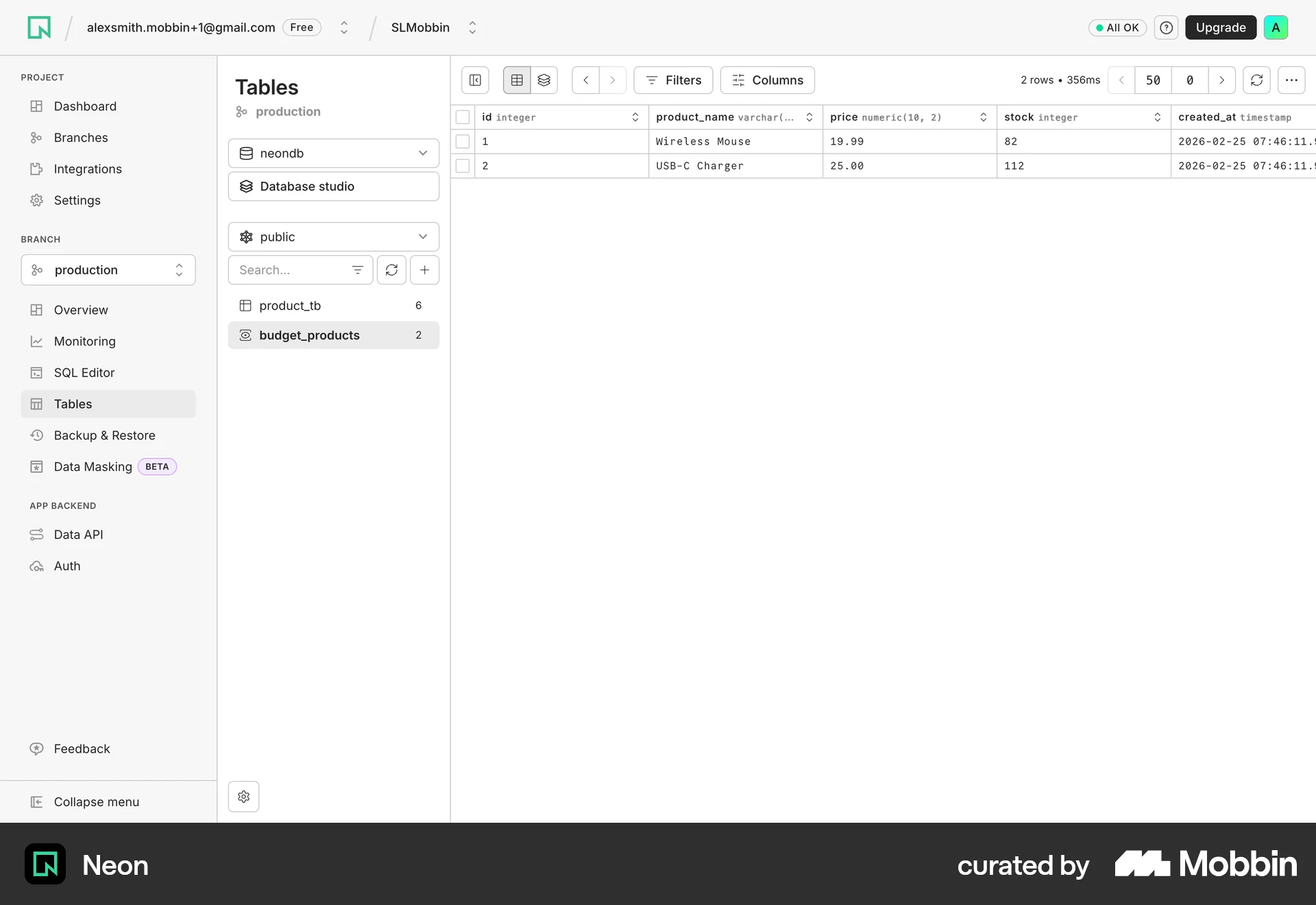1316x905 pixels.
Task: Open Data Masking beta menu item
Action: coord(108,467)
